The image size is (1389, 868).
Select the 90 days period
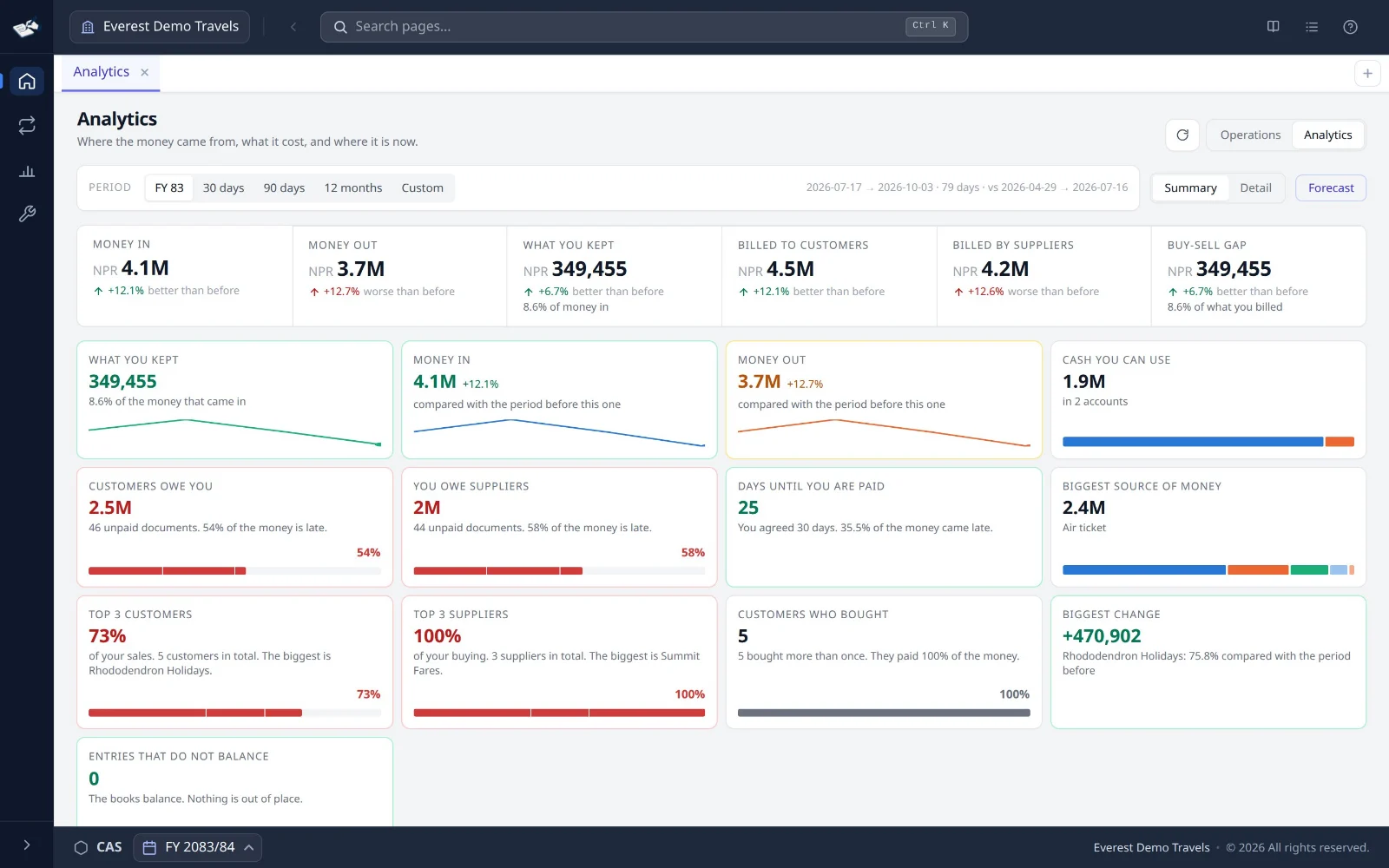click(x=284, y=187)
